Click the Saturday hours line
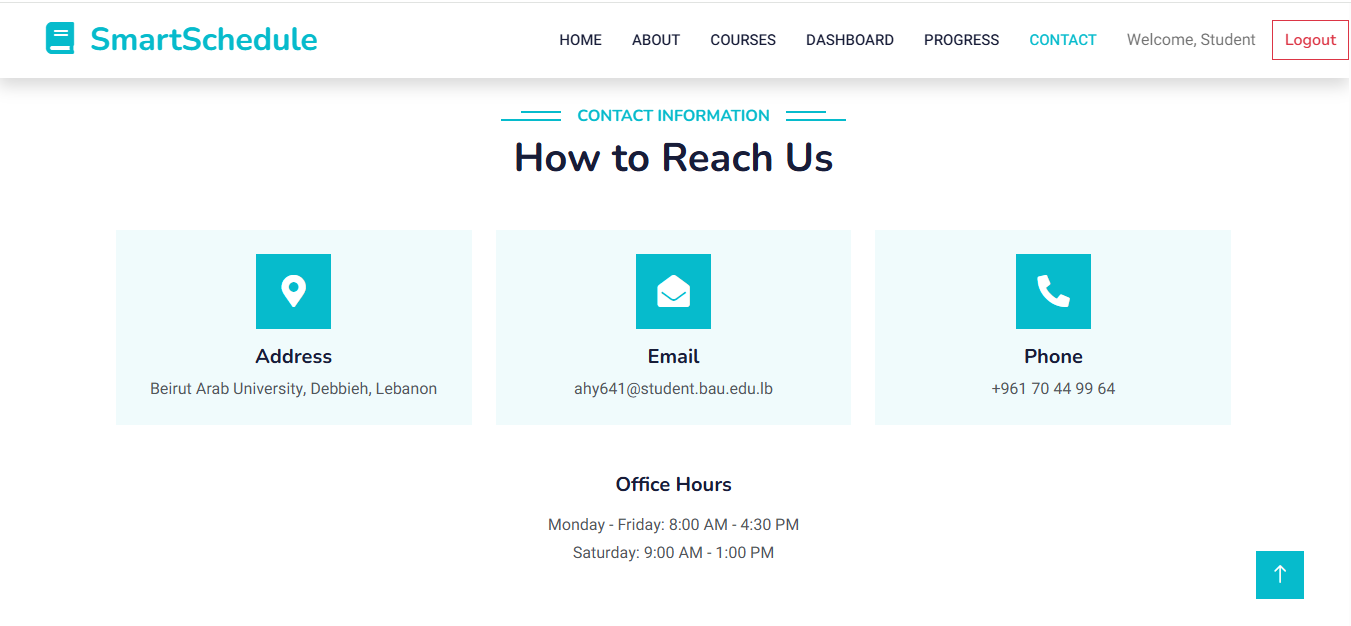The height and width of the screenshot is (626, 1351). pyautogui.click(x=673, y=553)
